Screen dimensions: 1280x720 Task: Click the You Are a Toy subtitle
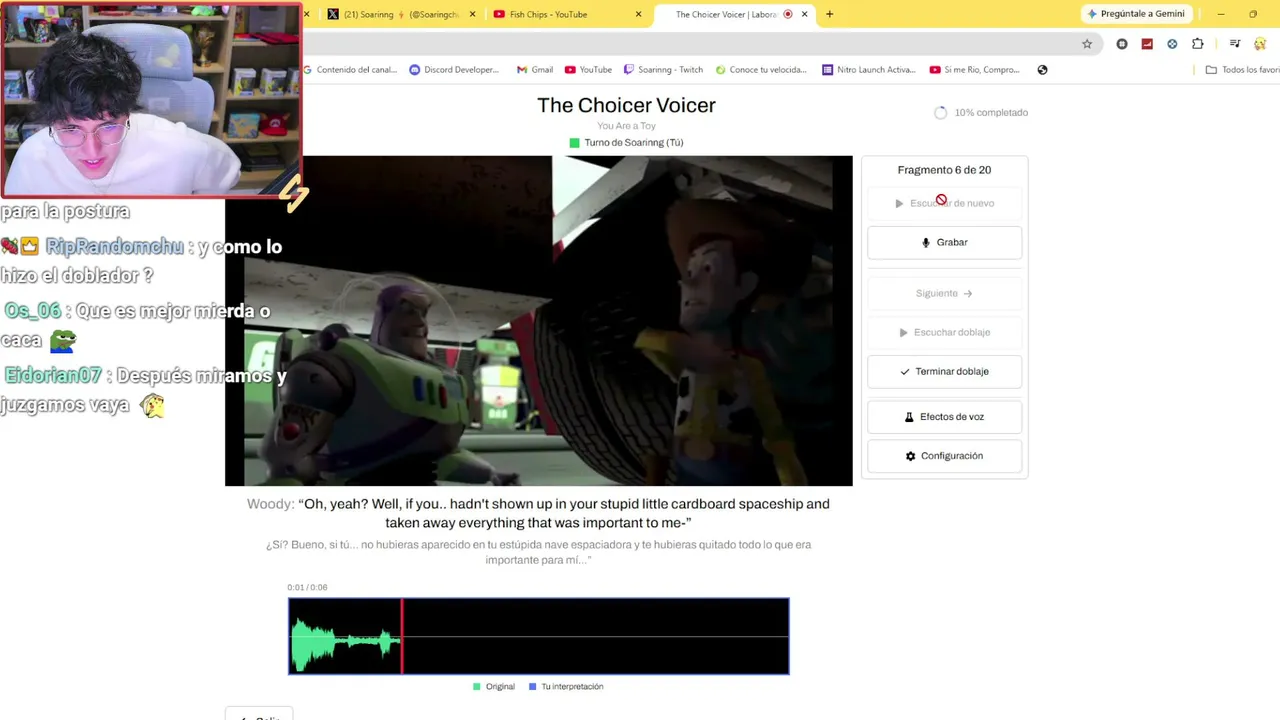pos(626,126)
